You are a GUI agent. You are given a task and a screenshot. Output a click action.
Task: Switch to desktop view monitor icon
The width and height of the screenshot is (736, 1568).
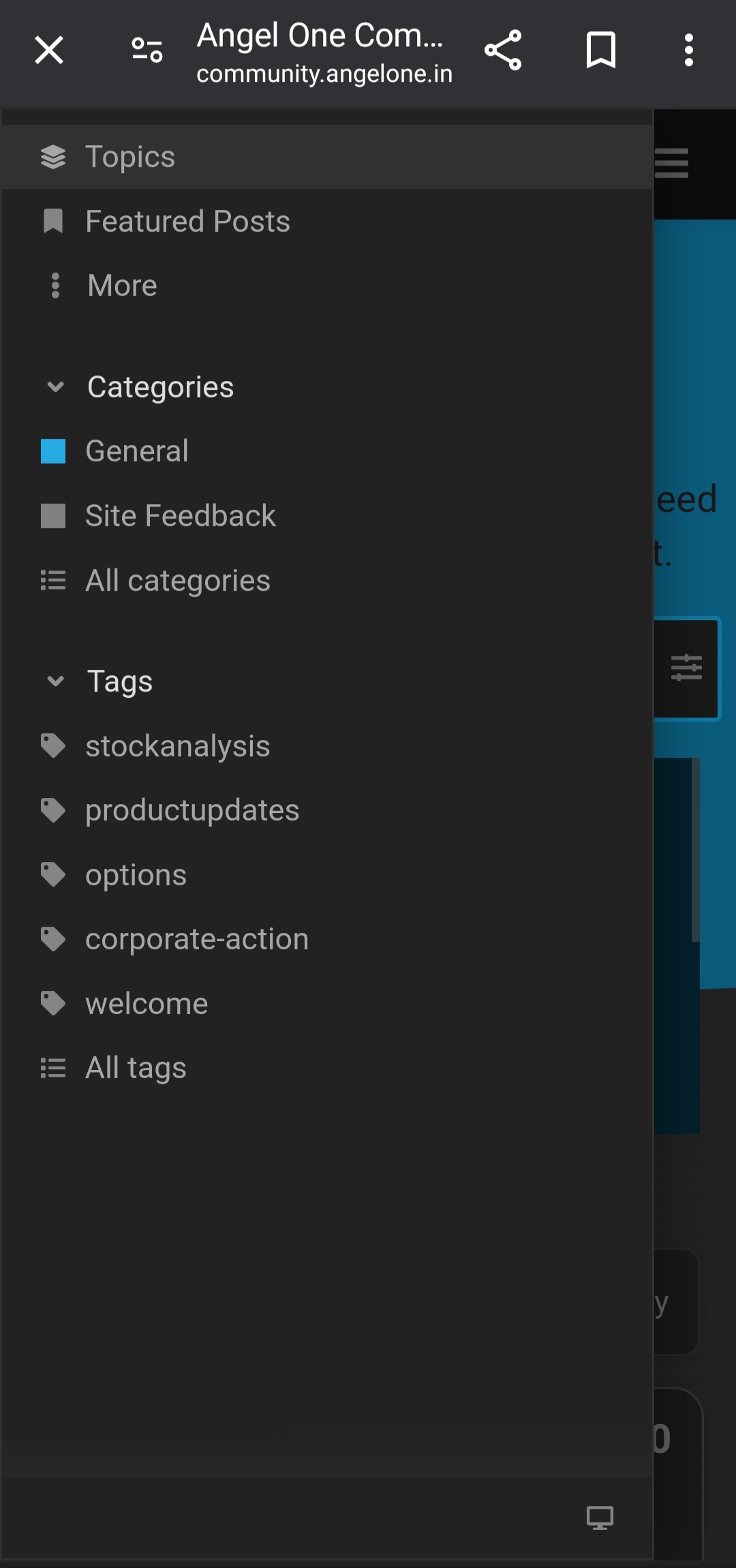[600, 1518]
